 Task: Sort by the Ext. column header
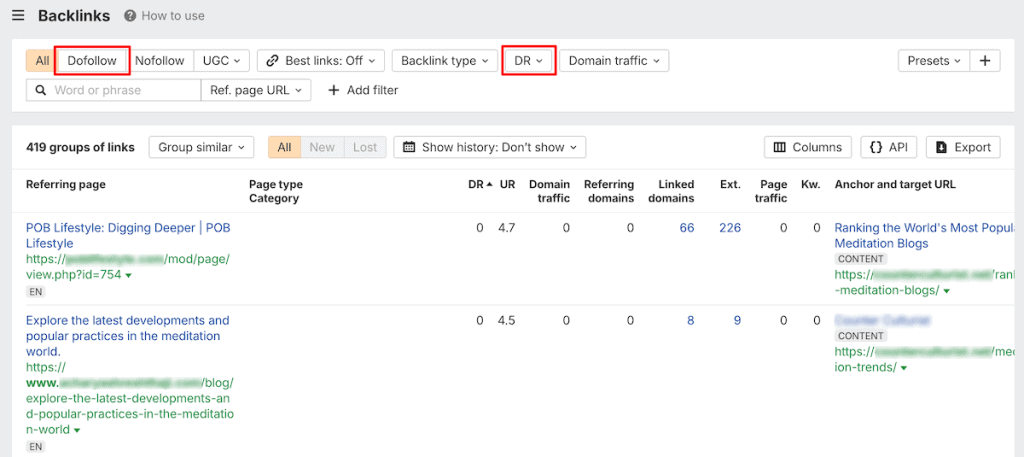tap(730, 185)
